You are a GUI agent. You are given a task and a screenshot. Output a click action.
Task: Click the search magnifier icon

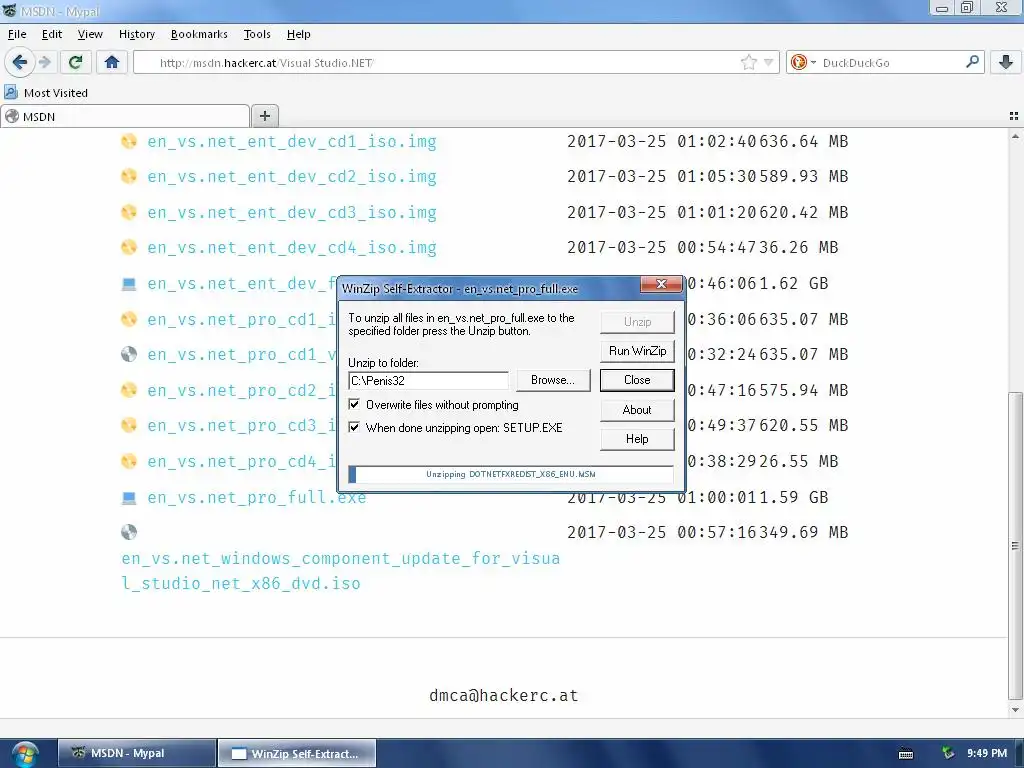[x=972, y=62]
